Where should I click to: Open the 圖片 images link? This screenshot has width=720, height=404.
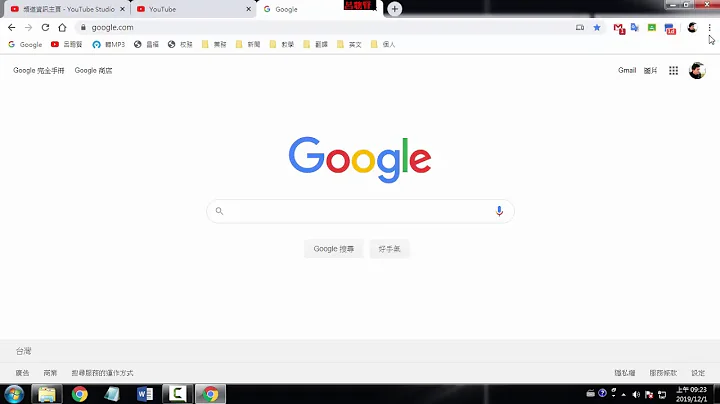(x=650, y=70)
